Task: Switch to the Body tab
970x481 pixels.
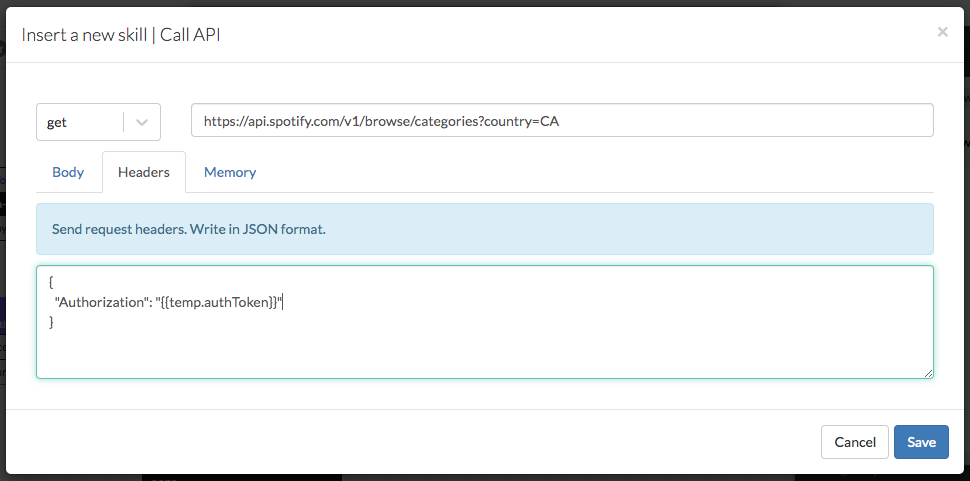Action: 68,172
